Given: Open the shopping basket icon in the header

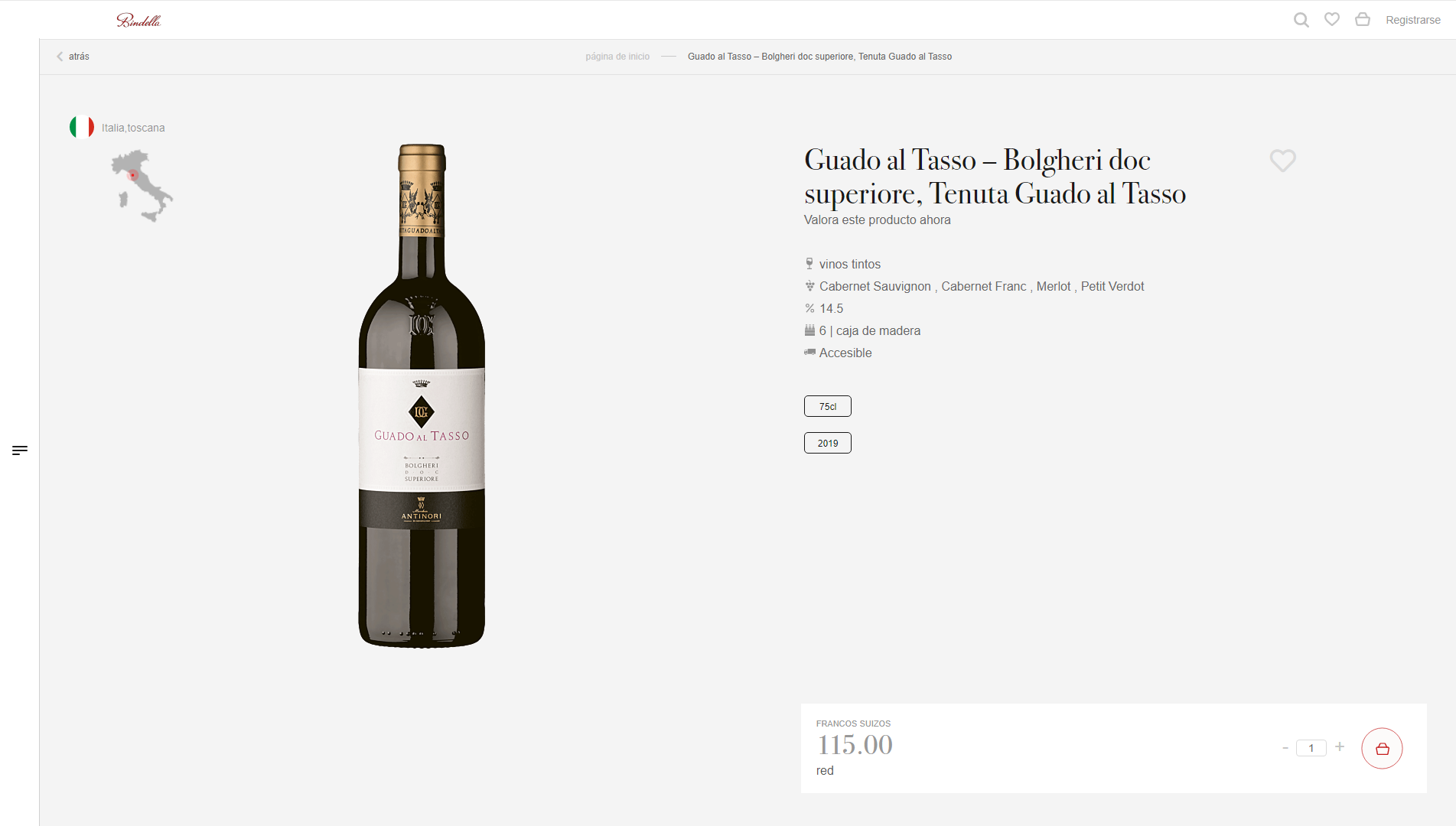Looking at the screenshot, I should (1363, 19).
